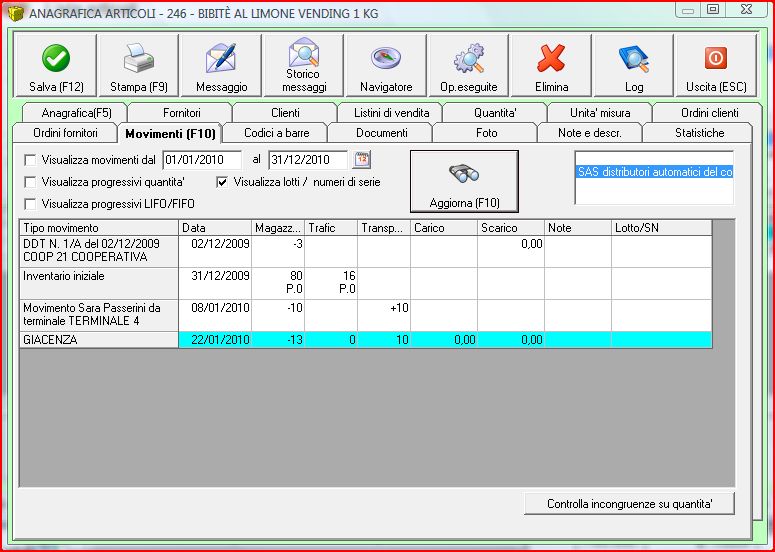This screenshot has width=775, height=552.
Task: Open Op.eseguite gears button
Action: point(469,65)
